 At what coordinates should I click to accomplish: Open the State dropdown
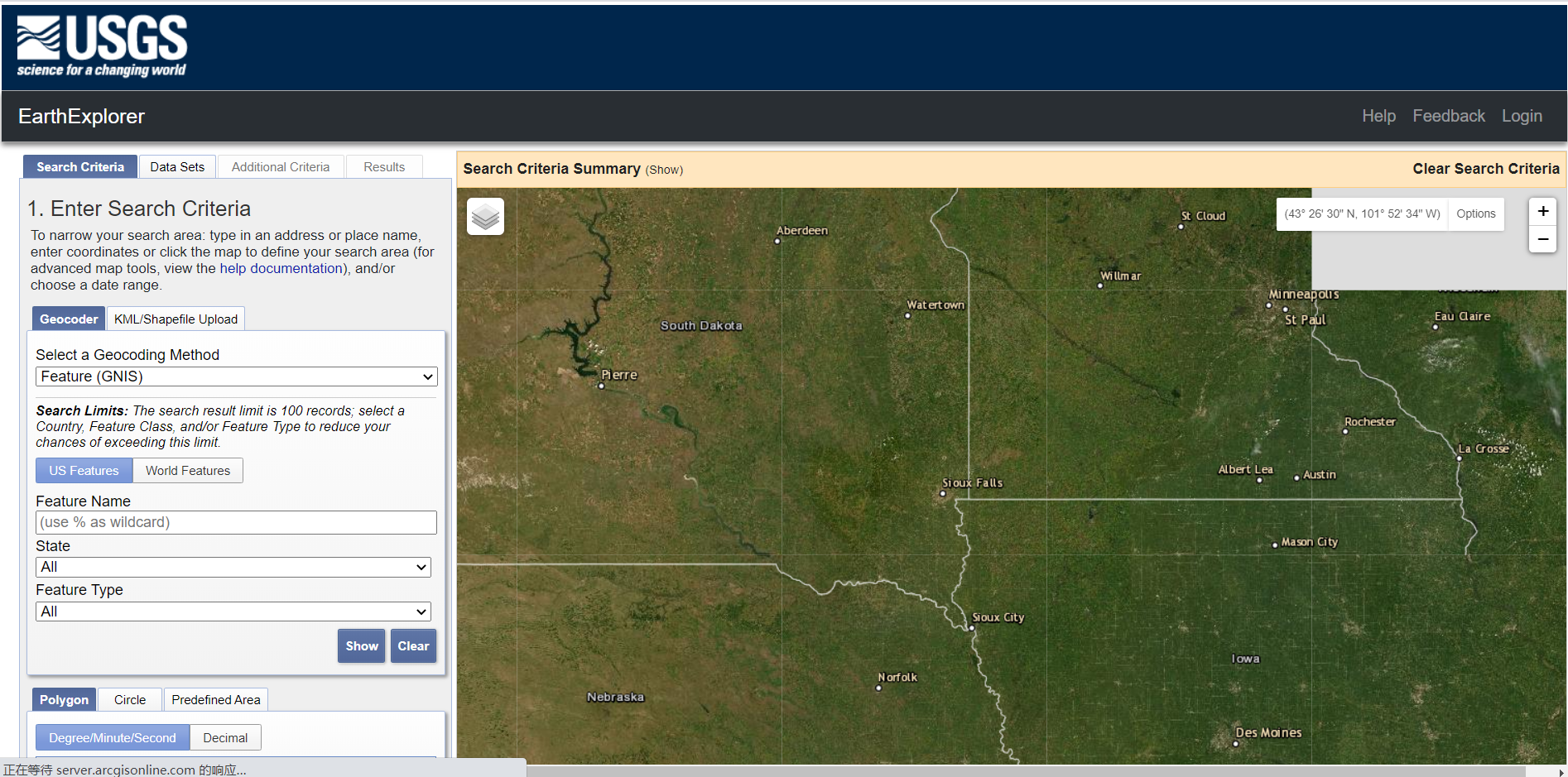tap(233, 568)
